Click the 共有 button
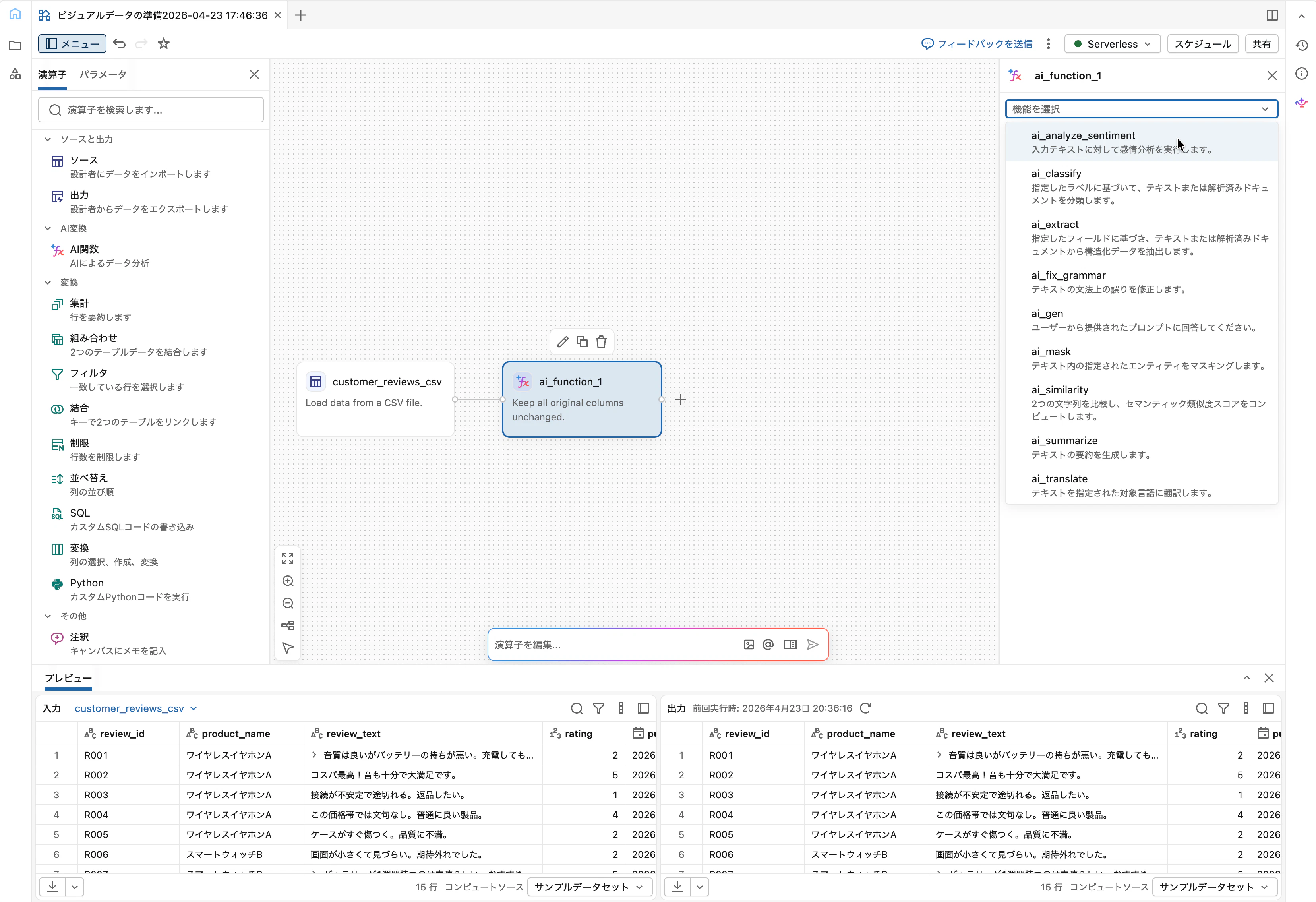 click(1261, 44)
